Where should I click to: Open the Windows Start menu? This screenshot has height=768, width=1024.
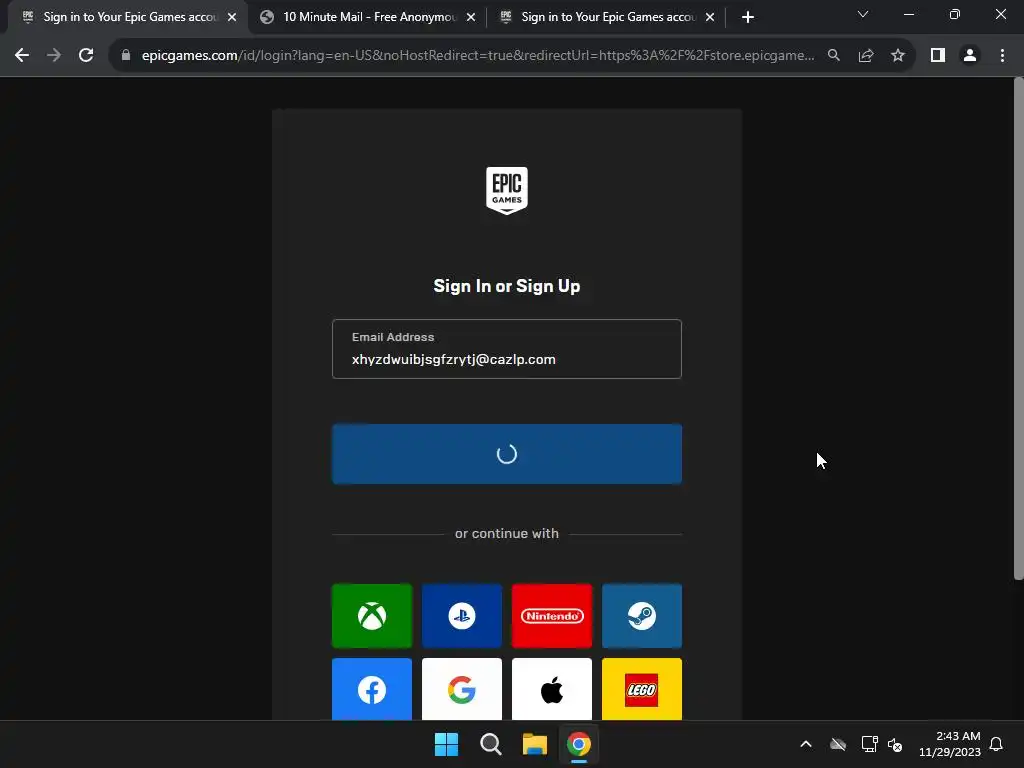pyautogui.click(x=446, y=744)
